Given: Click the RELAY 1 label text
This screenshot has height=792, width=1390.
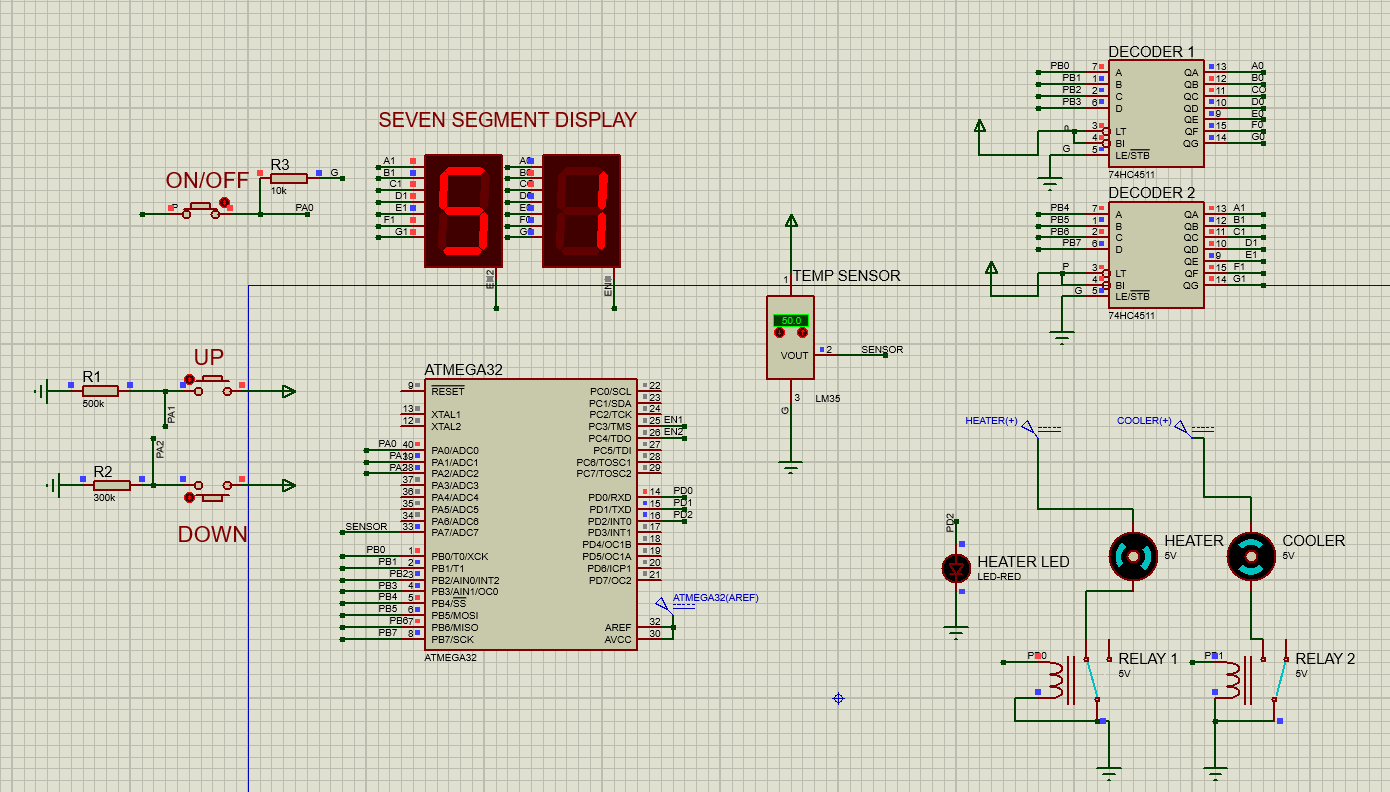Looking at the screenshot, I should (1148, 659).
